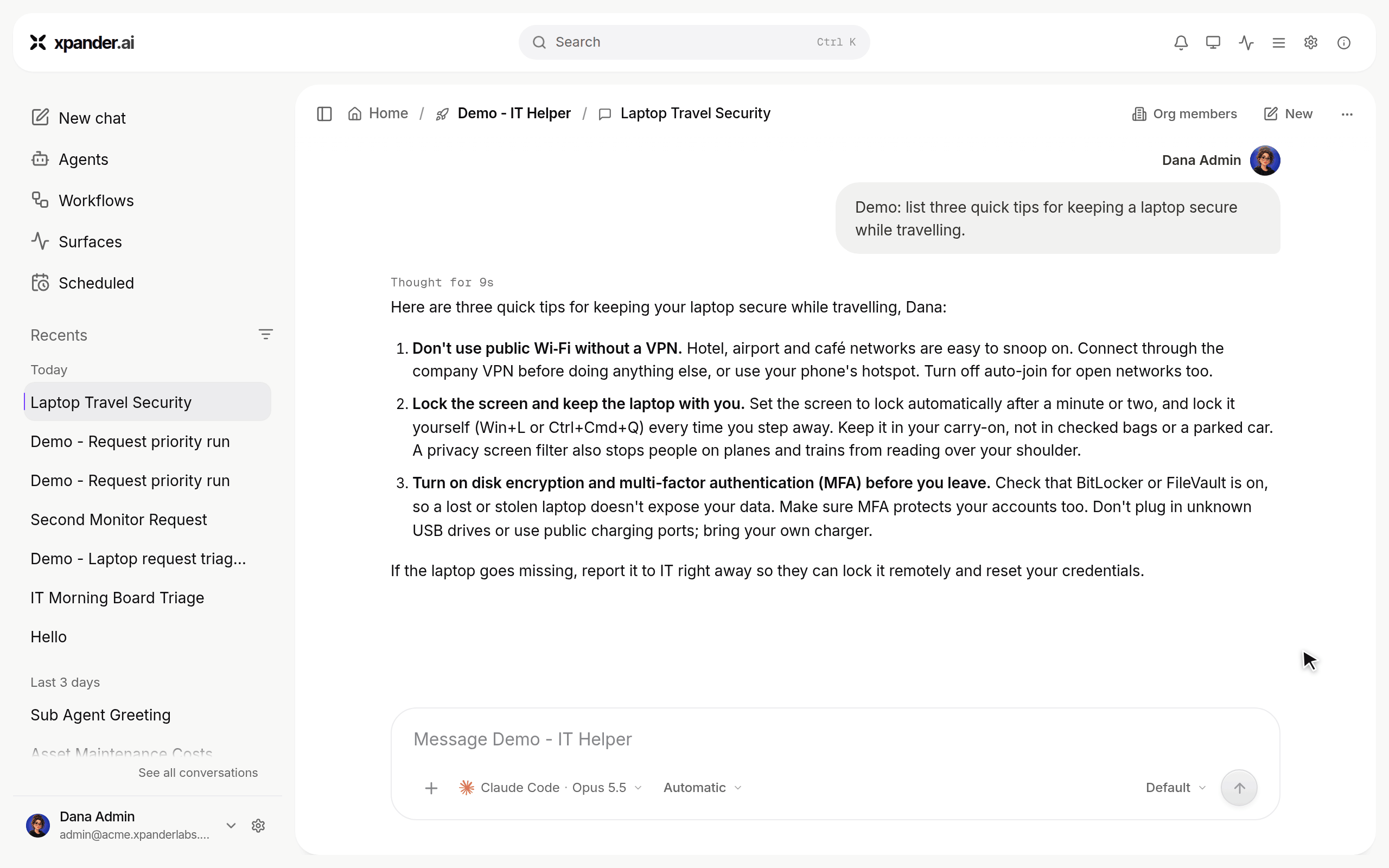Open Demo - Laptop request triag... conversation
Image resolution: width=1389 pixels, height=868 pixels.
pyautogui.click(x=148, y=559)
